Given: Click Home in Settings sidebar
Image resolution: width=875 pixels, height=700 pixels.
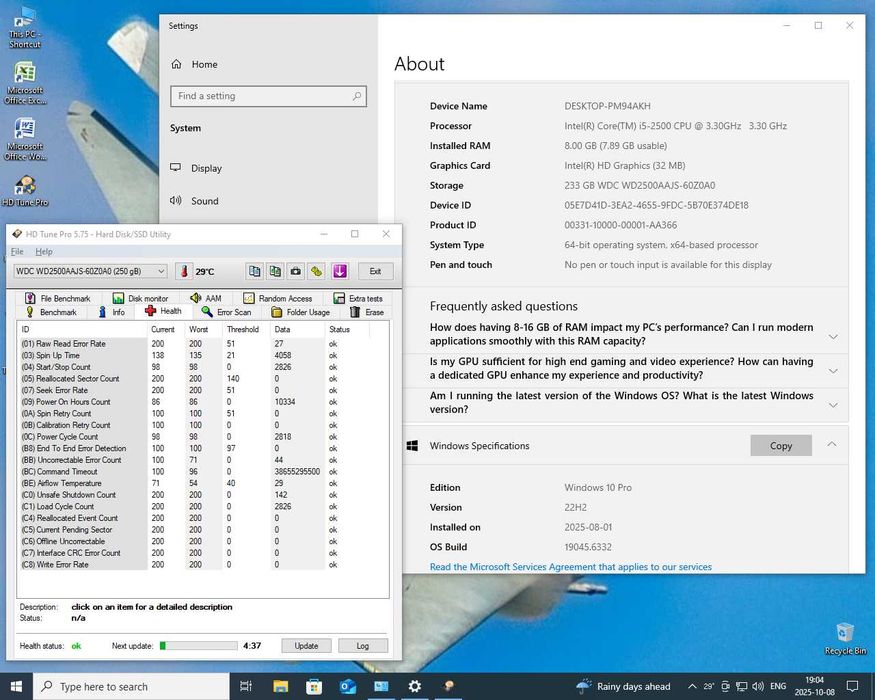Looking at the screenshot, I should [194, 64].
